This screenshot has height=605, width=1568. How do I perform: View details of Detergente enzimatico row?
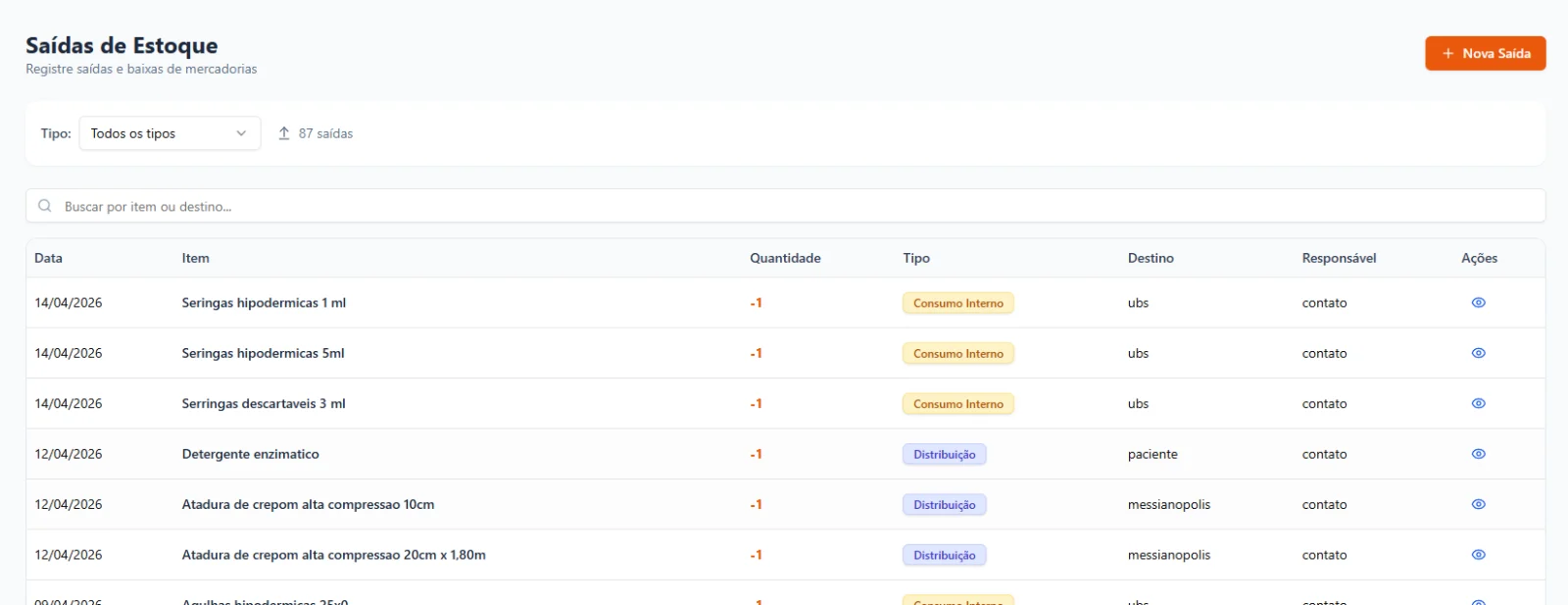[x=1478, y=454]
